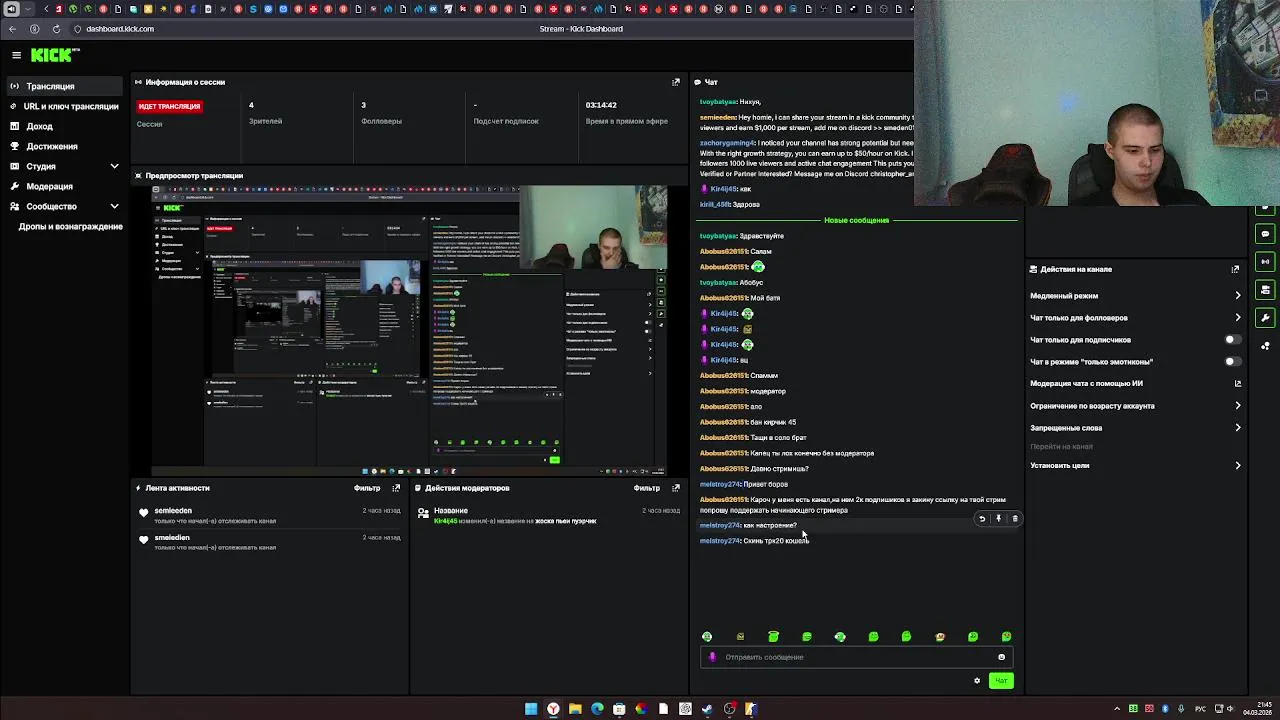Click the Новые сообщения divider label
The height and width of the screenshot is (720, 1280).
pos(856,220)
